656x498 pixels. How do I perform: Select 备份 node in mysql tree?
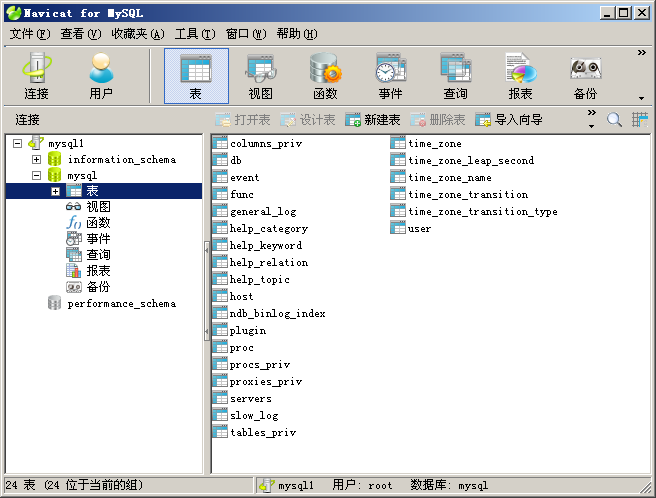(88, 287)
